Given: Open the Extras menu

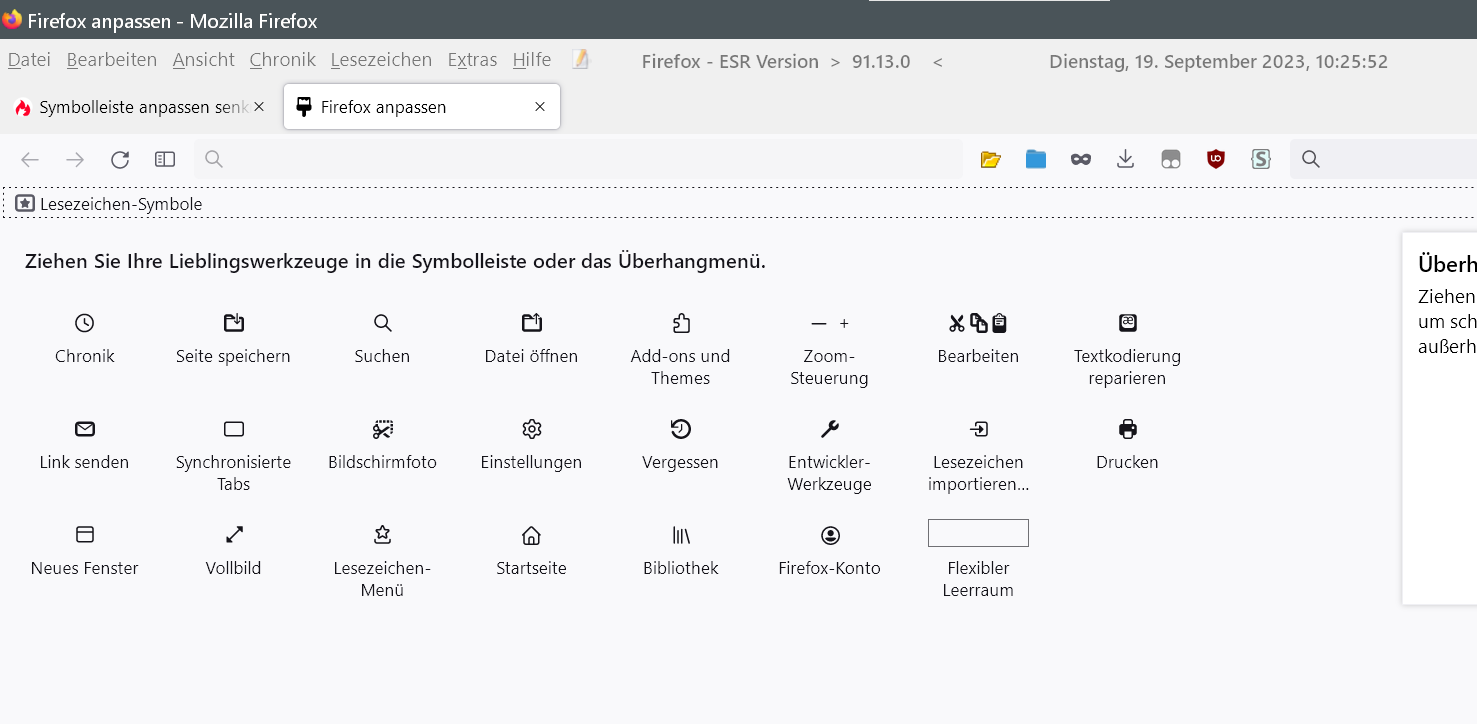Looking at the screenshot, I should [472, 60].
